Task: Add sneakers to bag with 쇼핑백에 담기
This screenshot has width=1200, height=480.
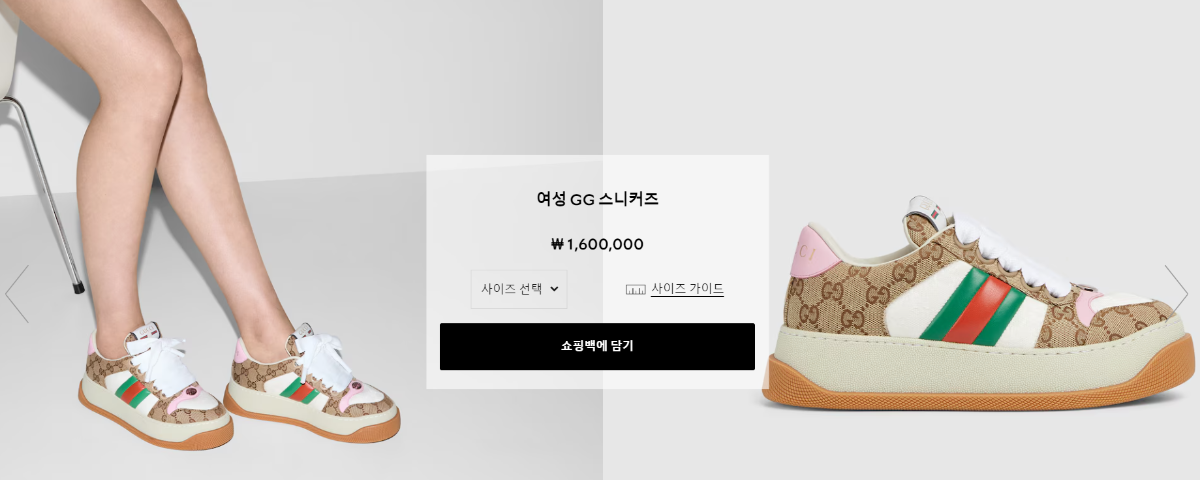Action: coord(597,346)
